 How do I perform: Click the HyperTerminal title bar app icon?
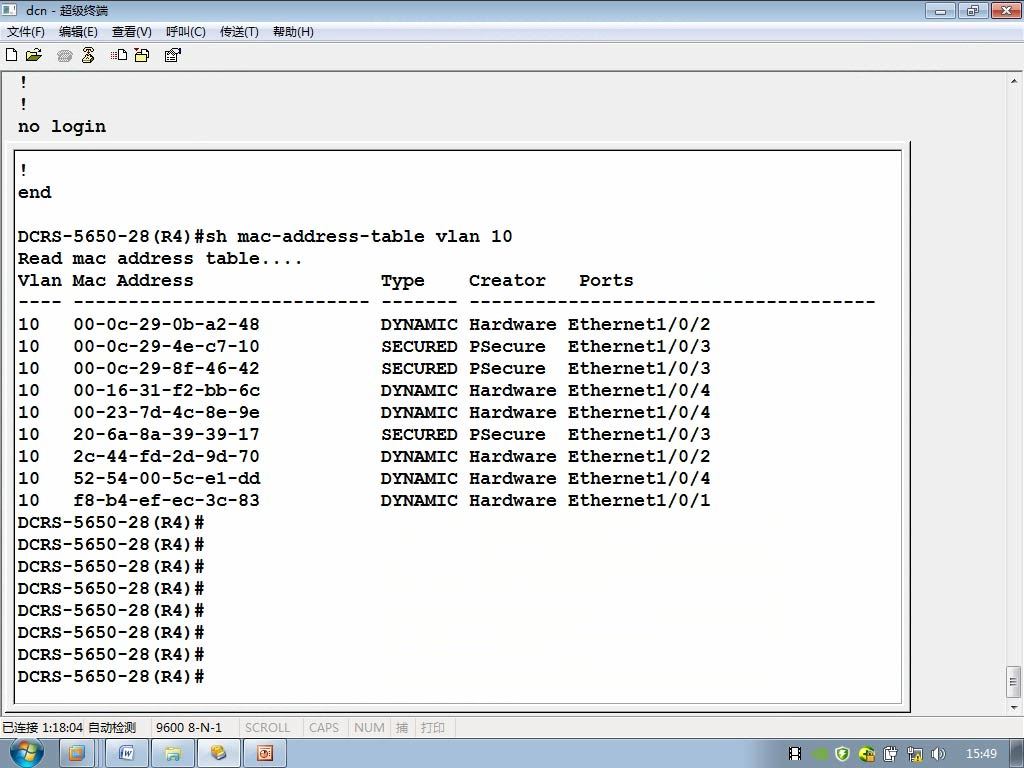tap(10, 10)
